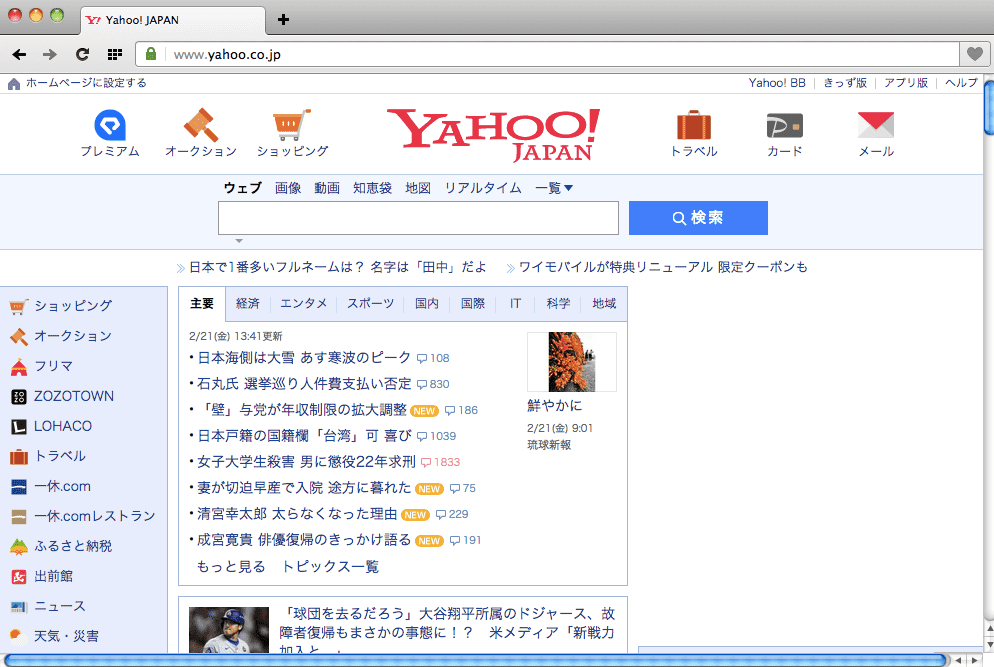
Task: Open the Yahoo! BB link
Action: [x=777, y=83]
